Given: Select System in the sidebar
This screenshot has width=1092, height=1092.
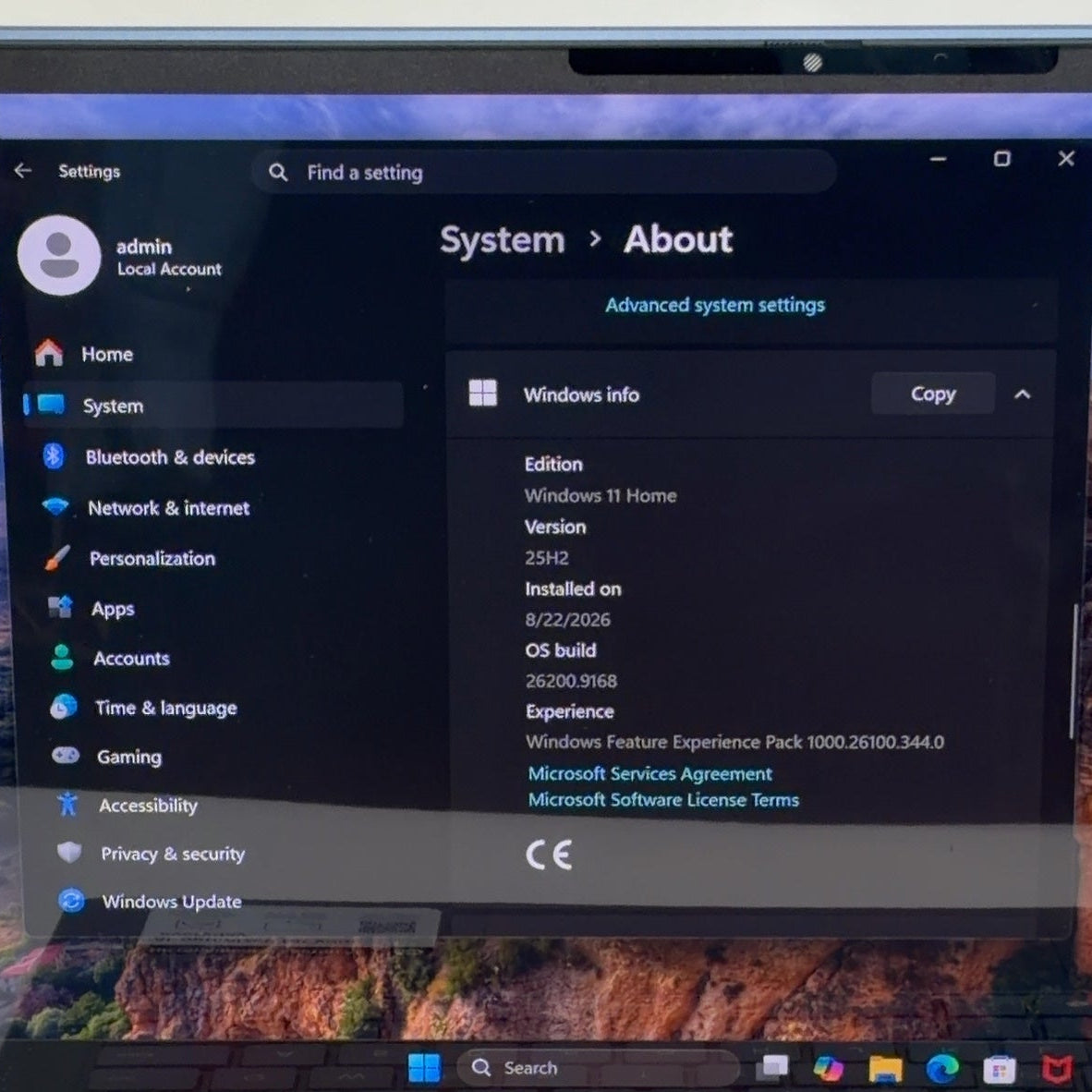Looking at the screenshot, I should (x=212, y=405).
